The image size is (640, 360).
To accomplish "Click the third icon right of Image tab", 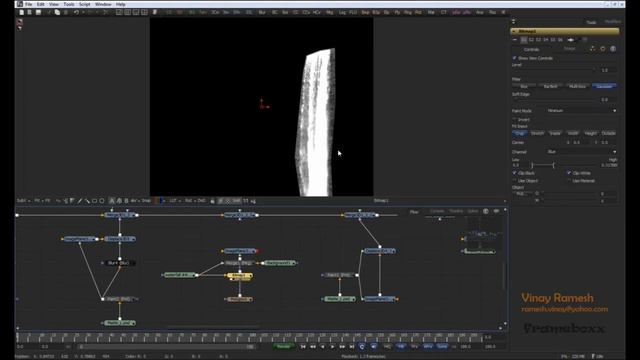I will (x=613, y=49).
